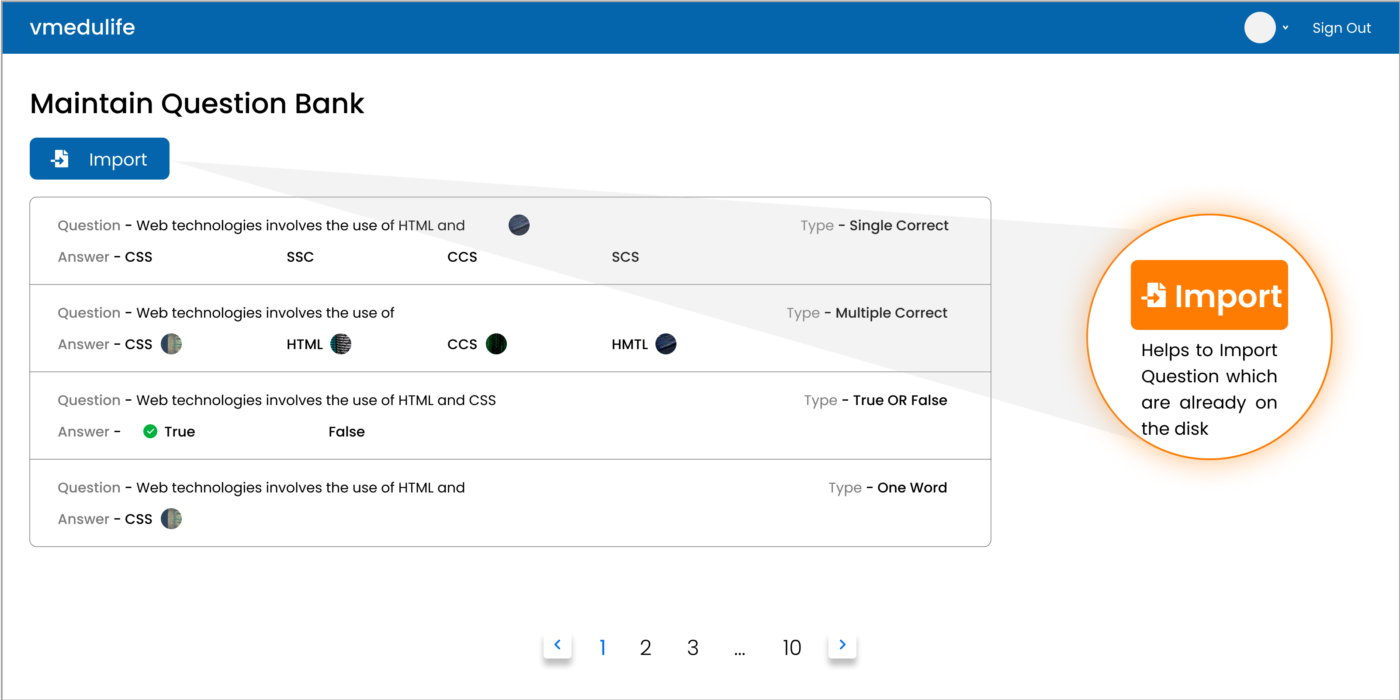Viewport: 1400px width, 700px height.
Task: Jump to page 10 in pagination
Action: pyautogui.click(x=791, y=648)
